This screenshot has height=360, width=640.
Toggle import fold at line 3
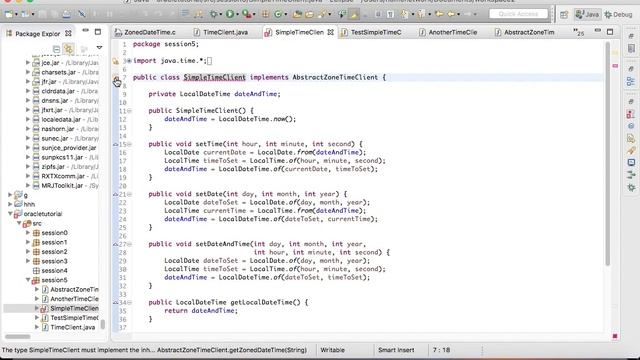pyautogui.click(x=129, y=61)
